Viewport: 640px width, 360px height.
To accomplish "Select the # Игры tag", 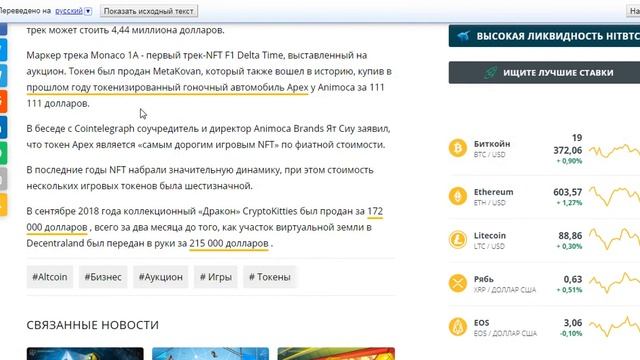I will [216, 277].
